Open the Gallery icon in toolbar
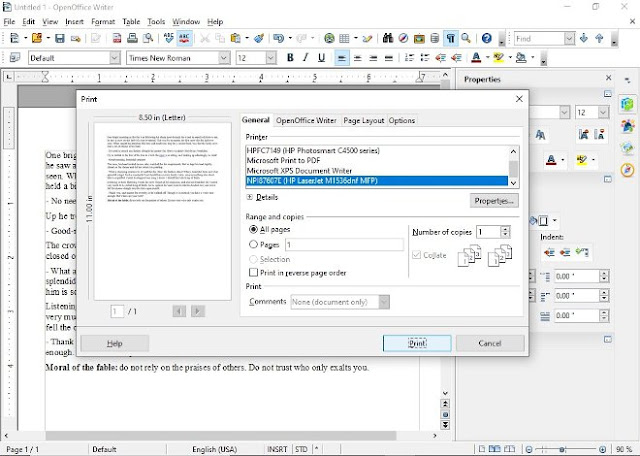Screen dimensions: 640x456 [x=419, y=39]
